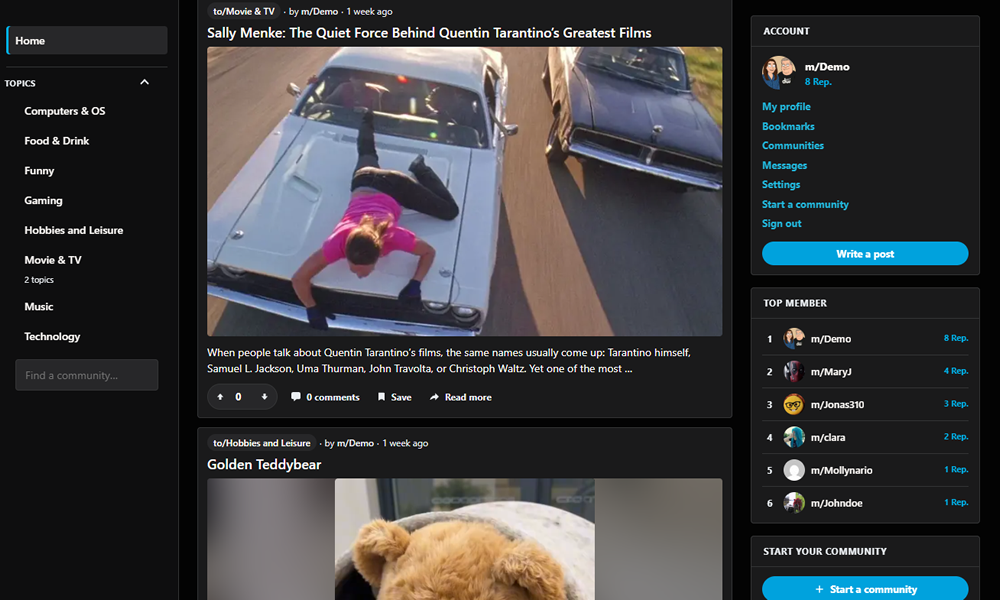Screen dimensions: 1000x600
Task: Focus the Find a community search field
Action: coord(87,375)
